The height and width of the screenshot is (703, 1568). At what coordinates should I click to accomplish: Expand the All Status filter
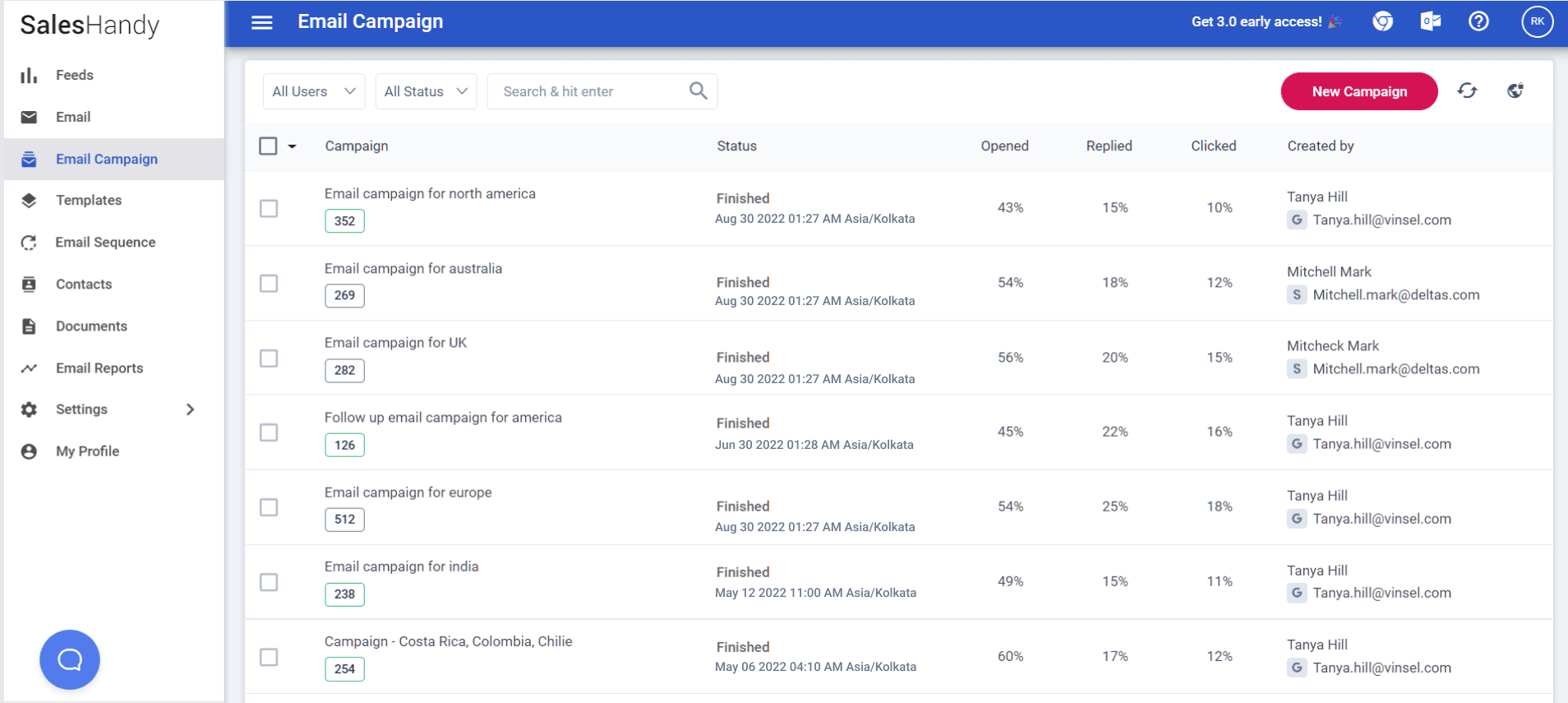tap(426, 91)
